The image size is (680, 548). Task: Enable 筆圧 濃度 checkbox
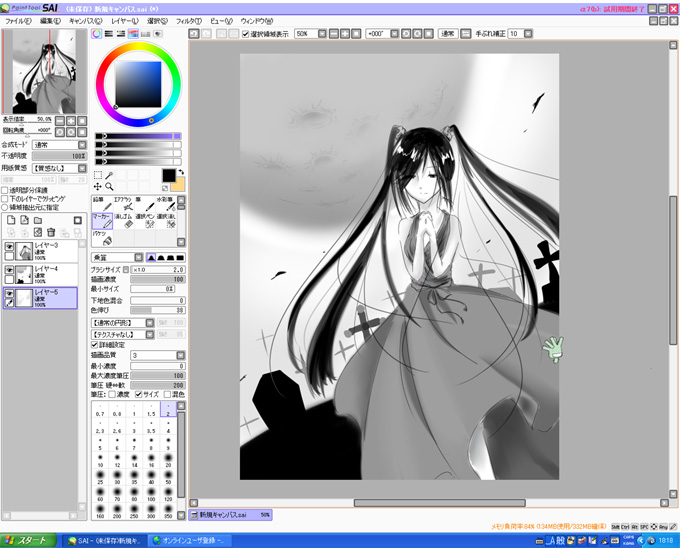tap(112, 395)
